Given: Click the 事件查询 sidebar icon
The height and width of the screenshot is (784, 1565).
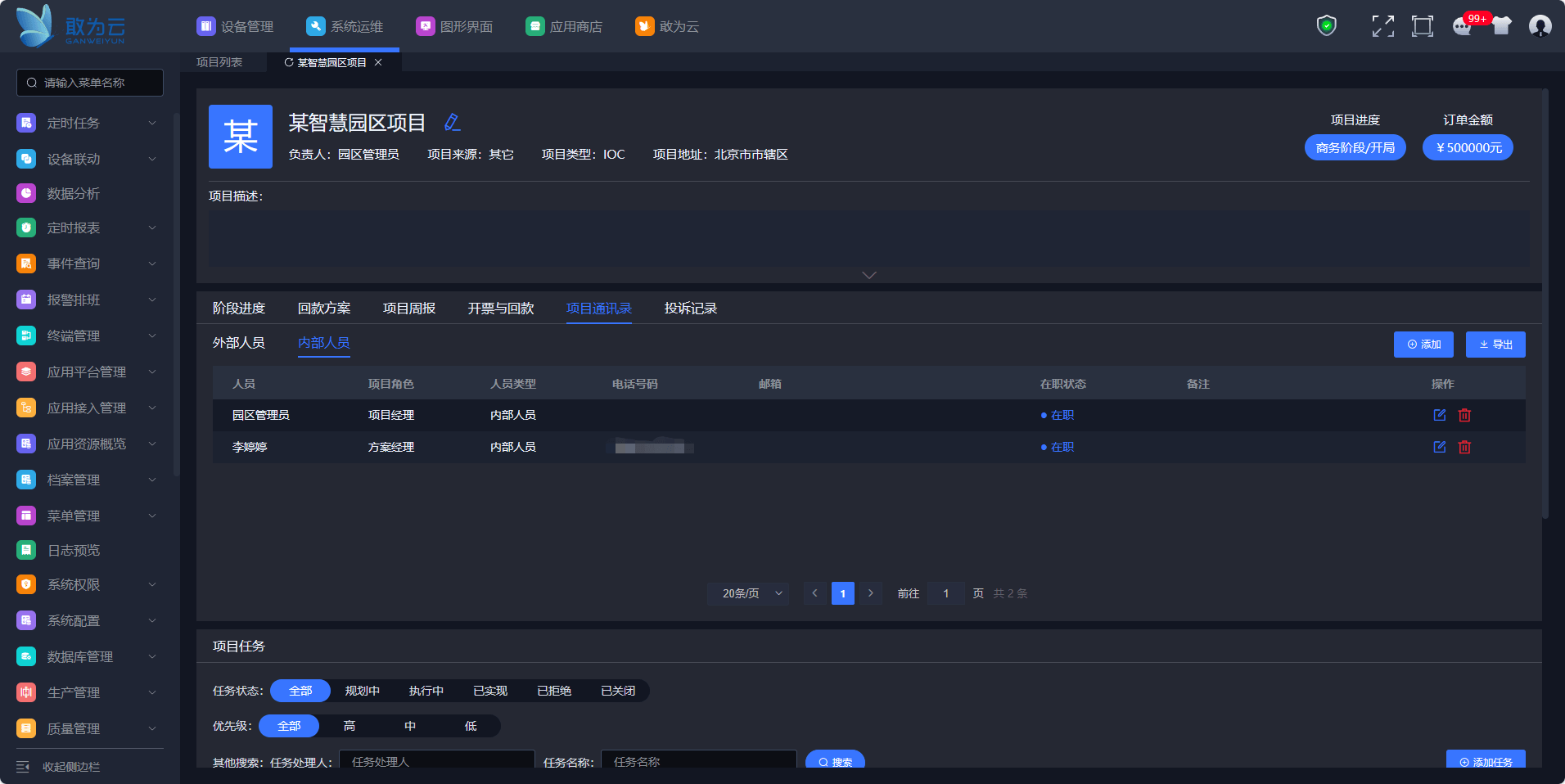Looking at the screenshot, I should click(x=26, y=264).
